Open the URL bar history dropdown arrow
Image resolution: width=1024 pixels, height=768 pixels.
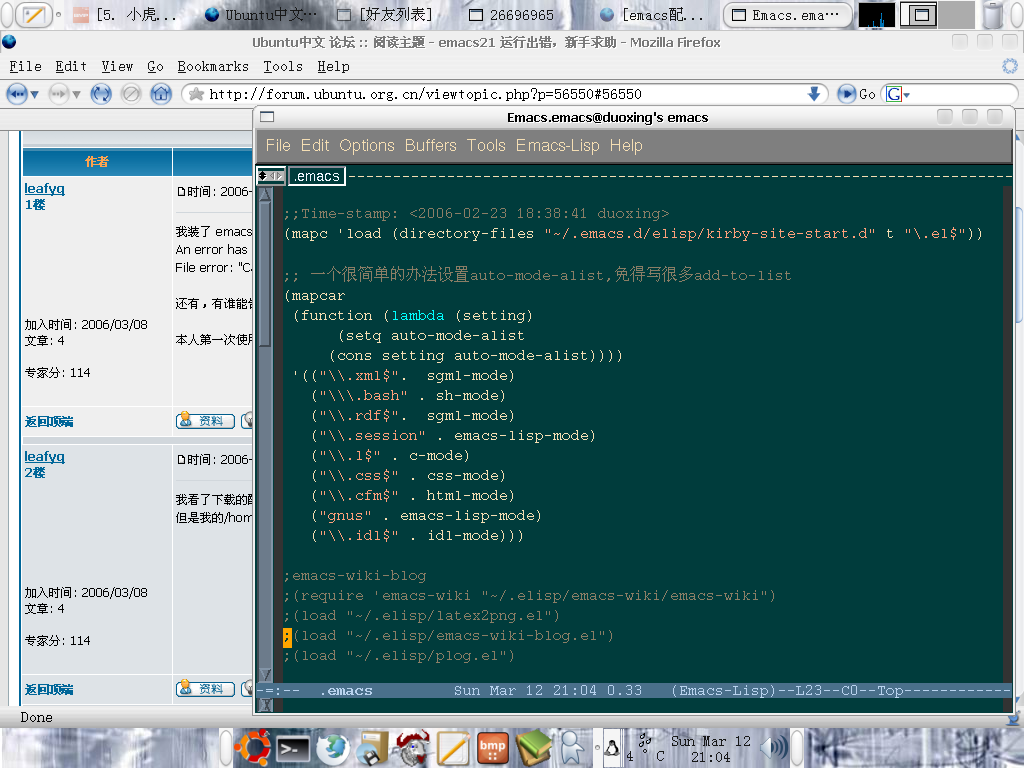(814, 94)
